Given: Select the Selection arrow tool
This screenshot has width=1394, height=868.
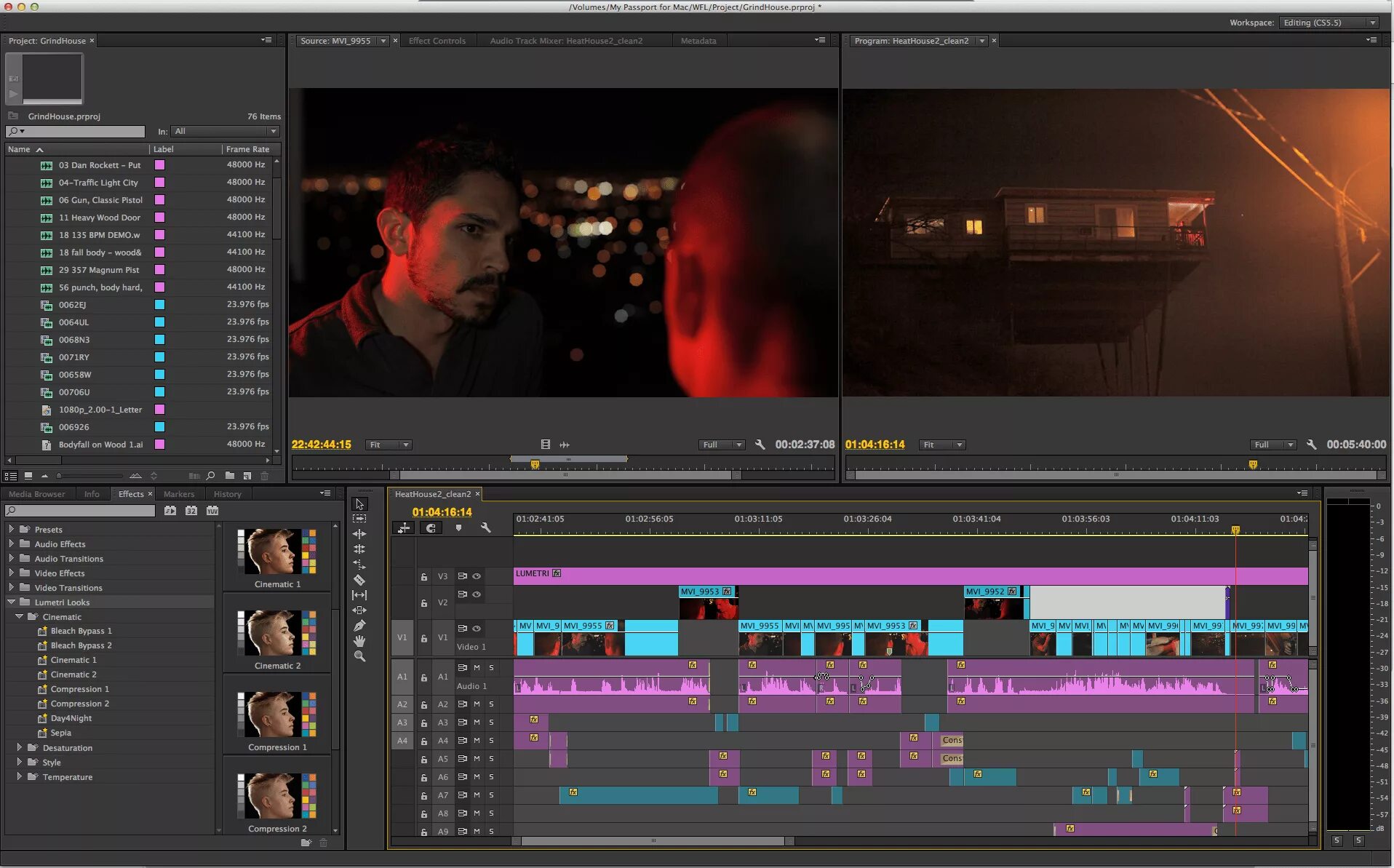Looking at the screenshot, I should click(359, 503).
